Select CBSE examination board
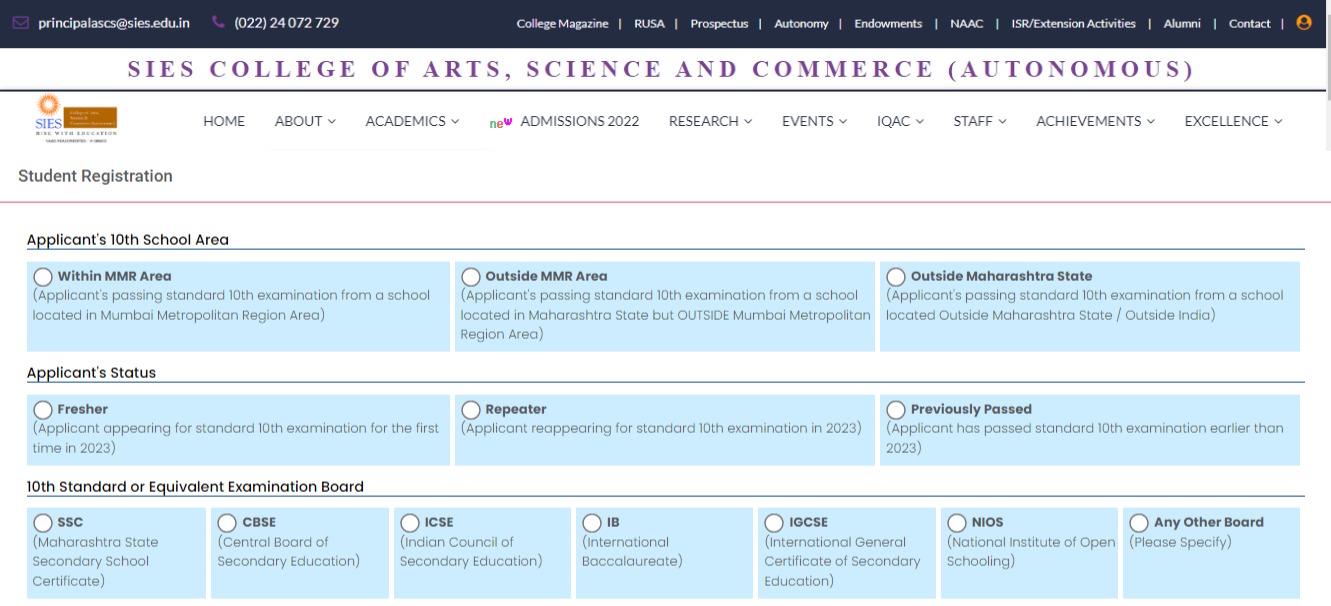The image size is (1331, 606). tap(227, 523)
